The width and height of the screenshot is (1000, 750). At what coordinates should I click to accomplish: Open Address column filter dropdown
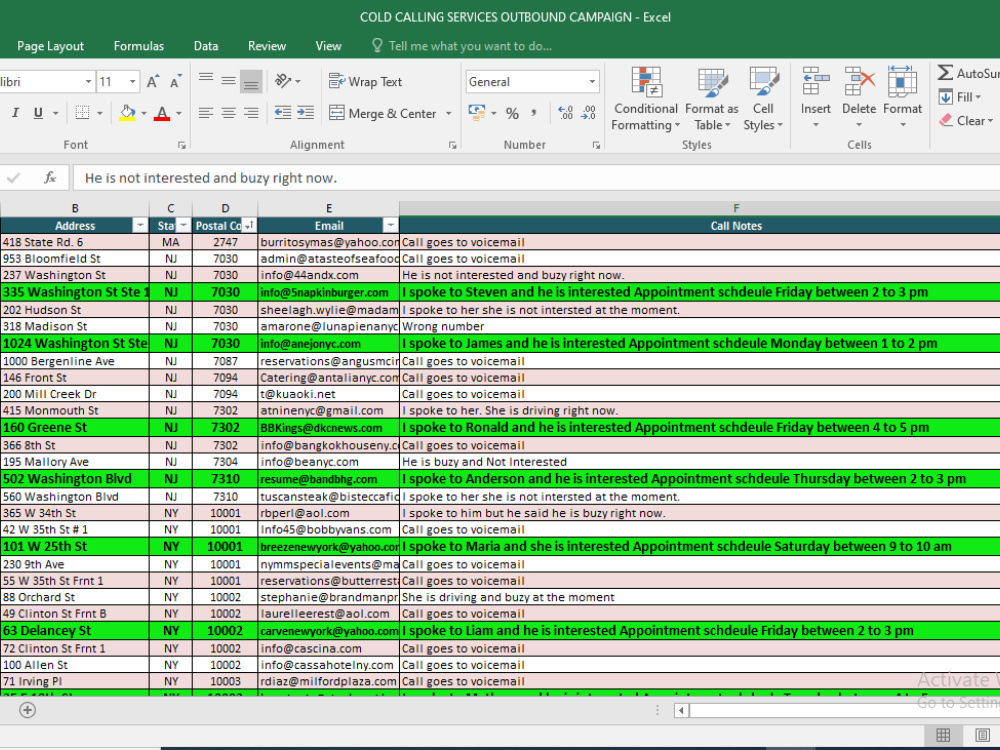[x=140, y=225]
